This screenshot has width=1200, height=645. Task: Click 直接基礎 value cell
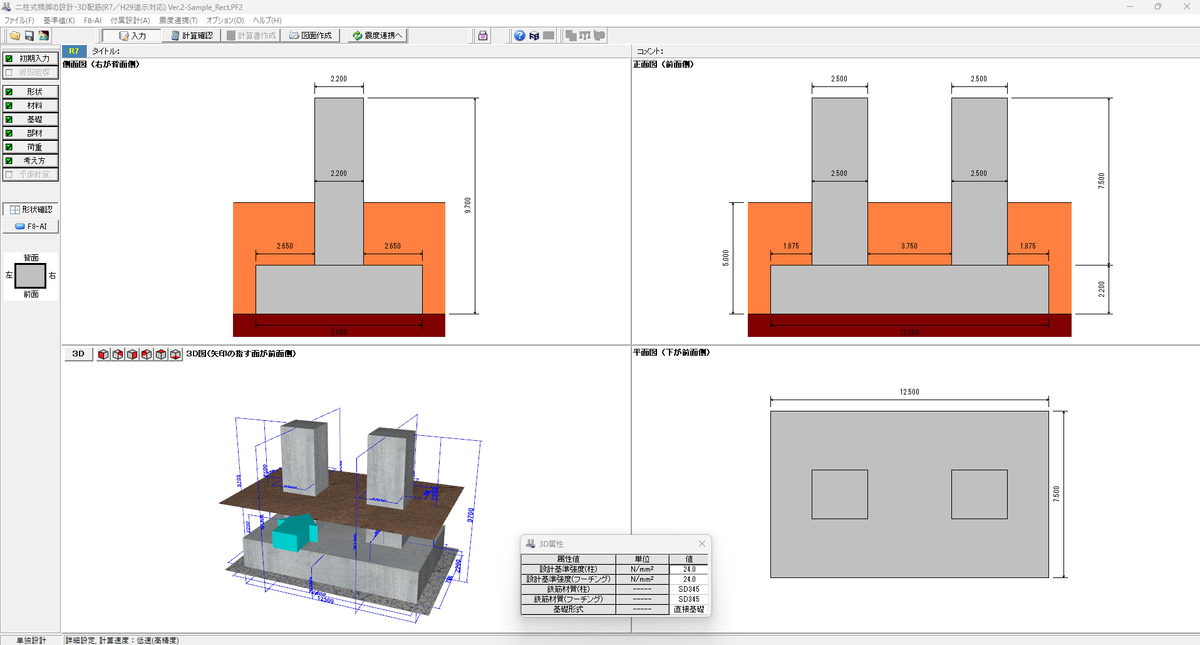pyautogui.click(x=688, y=609)
